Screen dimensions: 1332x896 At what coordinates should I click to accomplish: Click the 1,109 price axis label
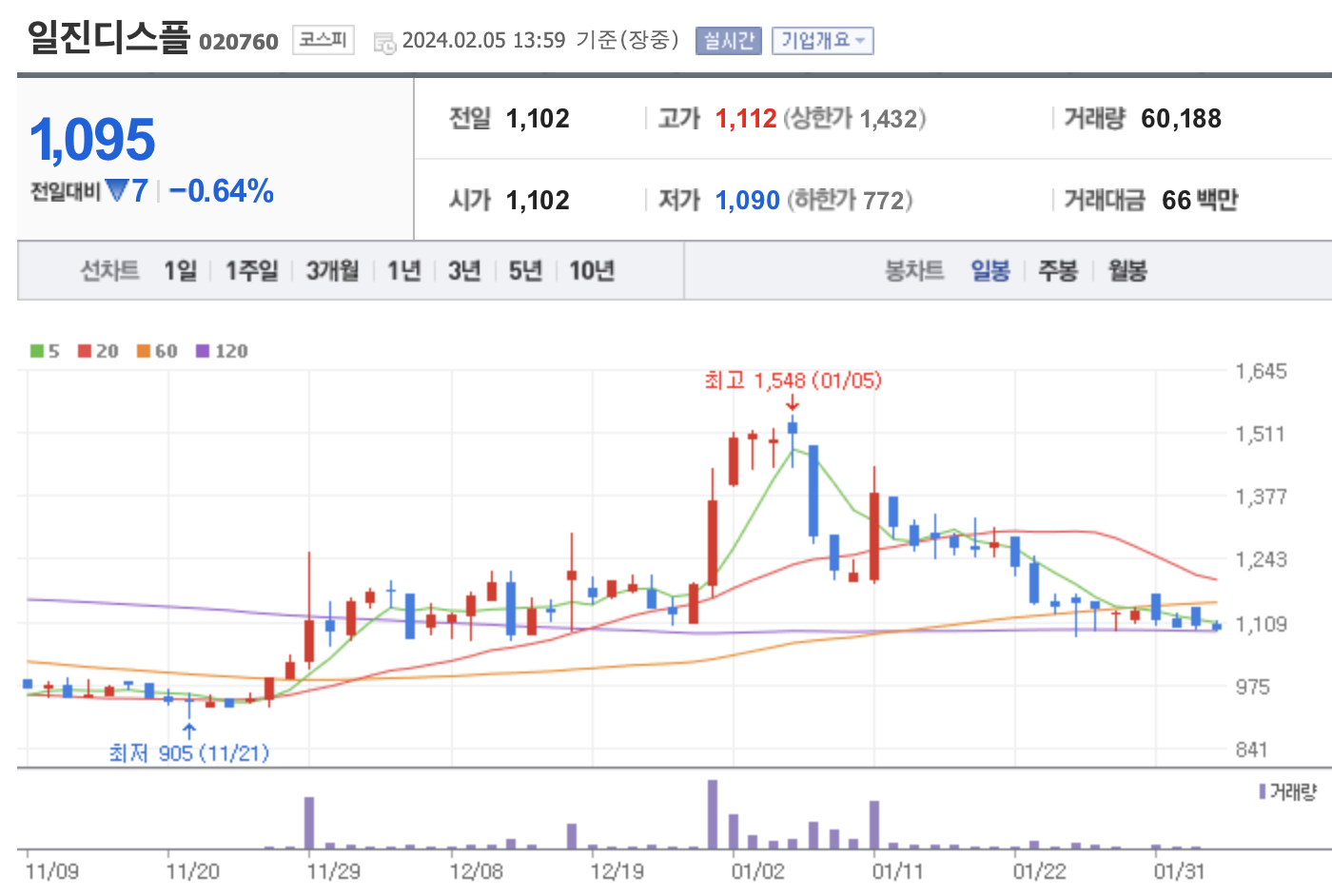tap(1261, 624)
